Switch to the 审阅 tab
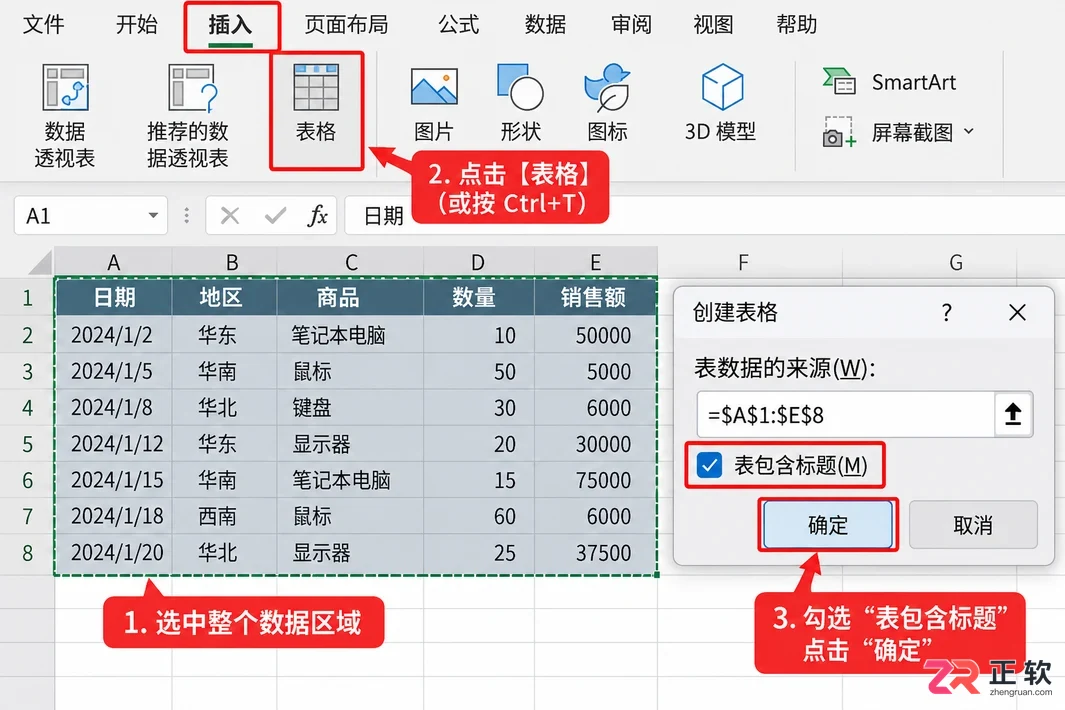The height and width of the screenshot is (710, 1065). pos(632,24)
